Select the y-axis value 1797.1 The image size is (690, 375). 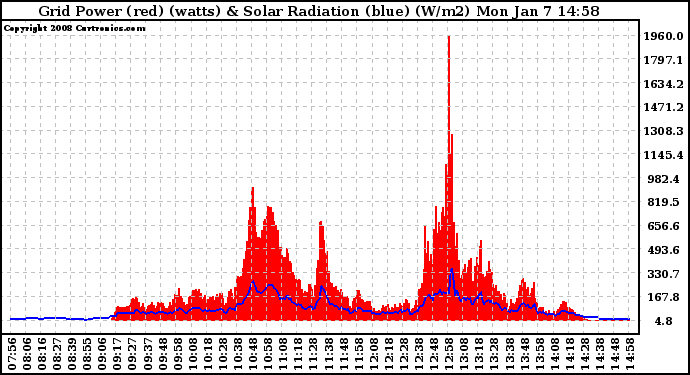click(x=664, y=60)
